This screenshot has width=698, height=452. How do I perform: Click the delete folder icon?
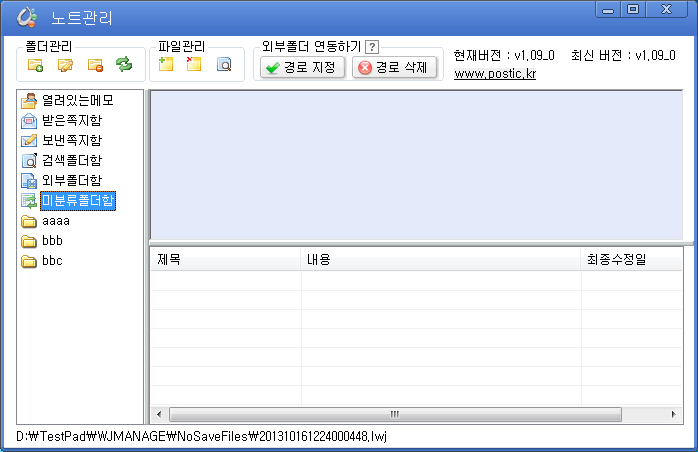click(x=95, y=65)
